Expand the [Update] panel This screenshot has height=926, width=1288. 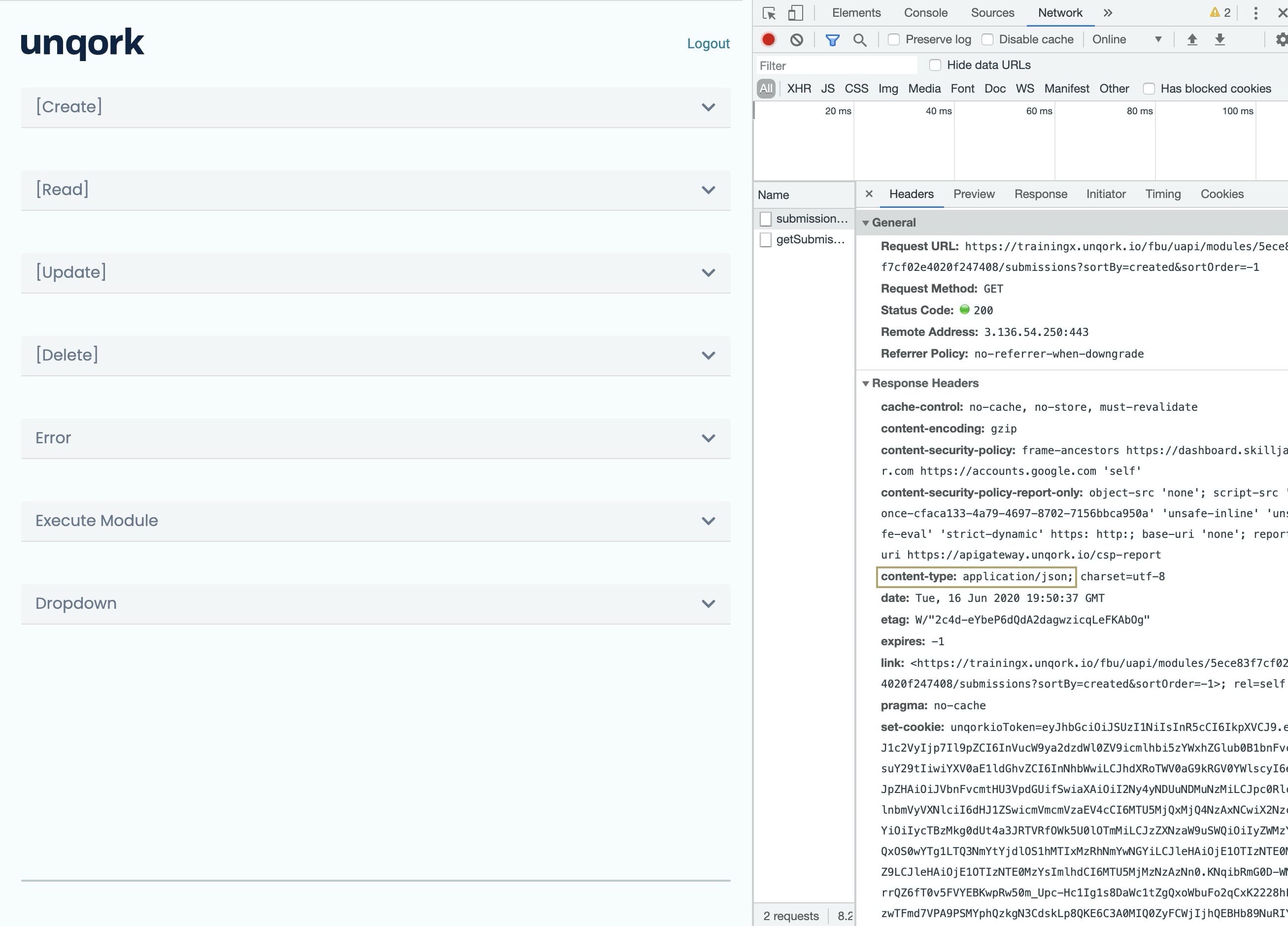[375, 273]
